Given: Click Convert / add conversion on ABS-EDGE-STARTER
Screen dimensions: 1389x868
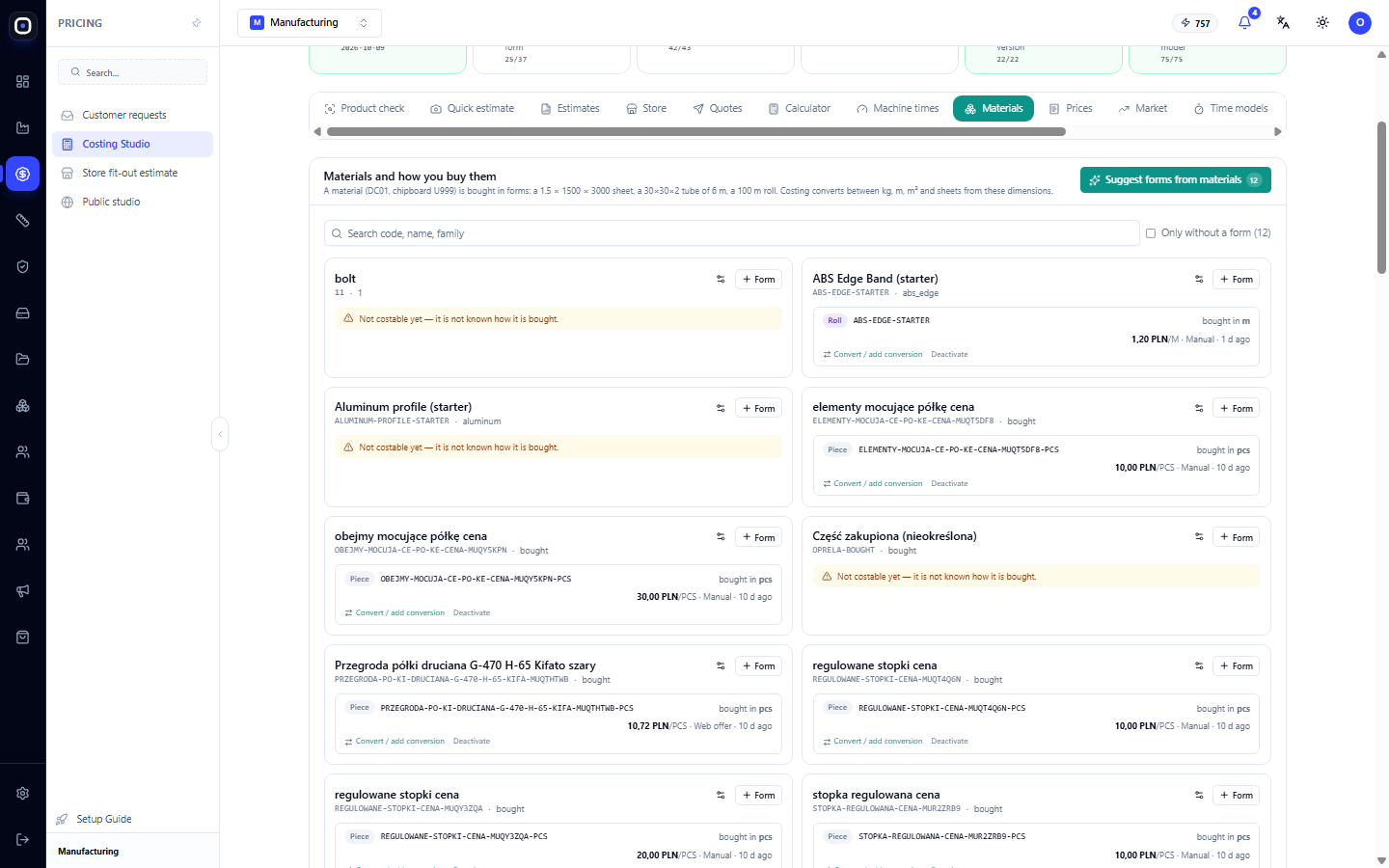Looking at the screenshot, I should (873, 355).
